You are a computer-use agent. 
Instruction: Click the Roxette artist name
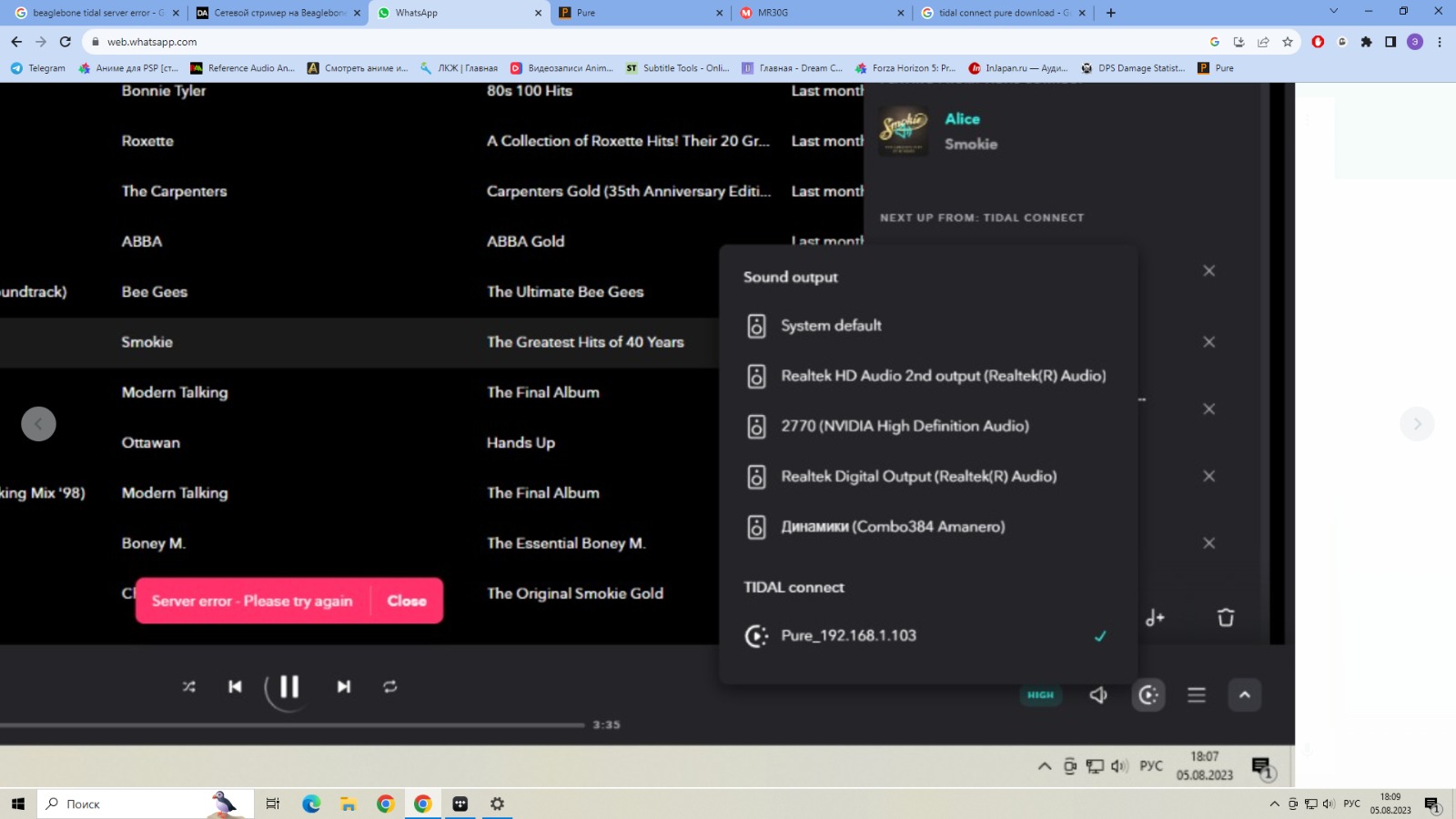pyautogui.click(x=147, y=141)
